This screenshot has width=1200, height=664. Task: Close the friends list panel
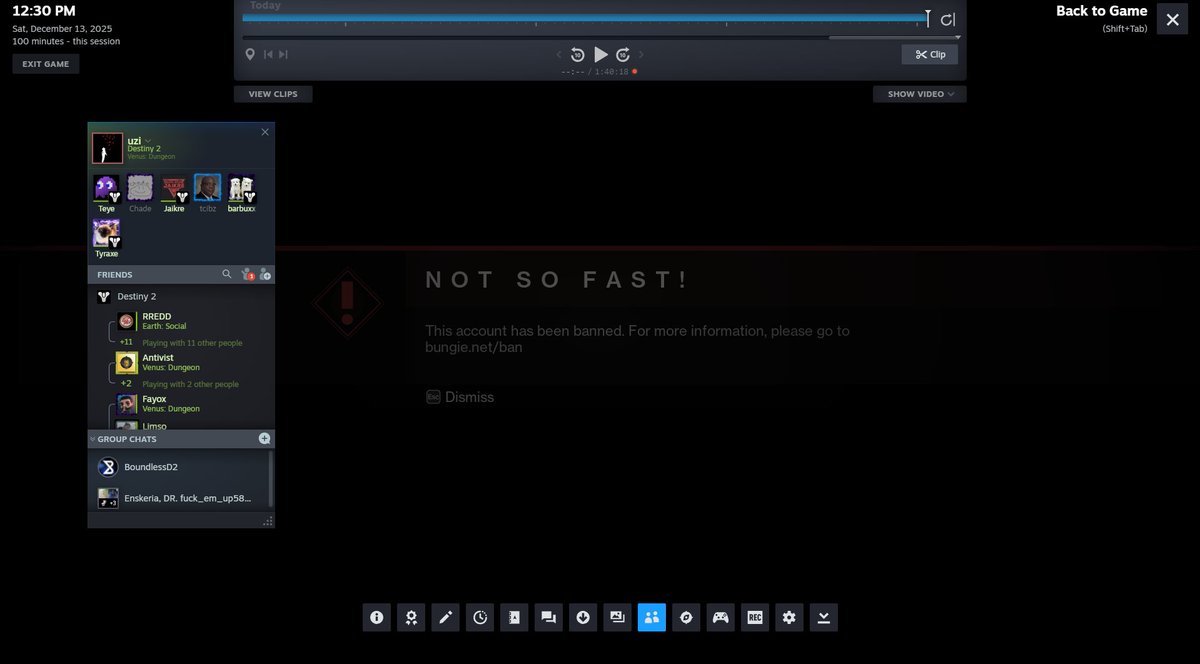coord(265,132)
